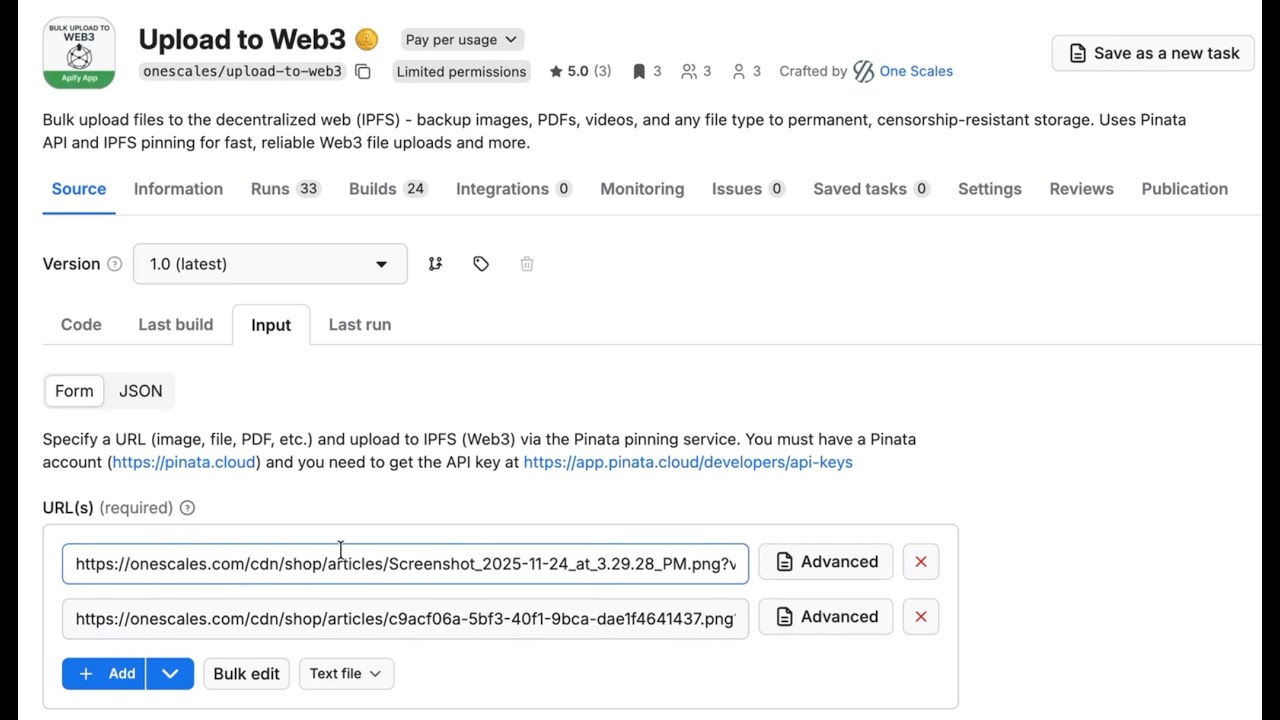
Task: Click the c9acf06a URL input field
Action: (405, 619)
